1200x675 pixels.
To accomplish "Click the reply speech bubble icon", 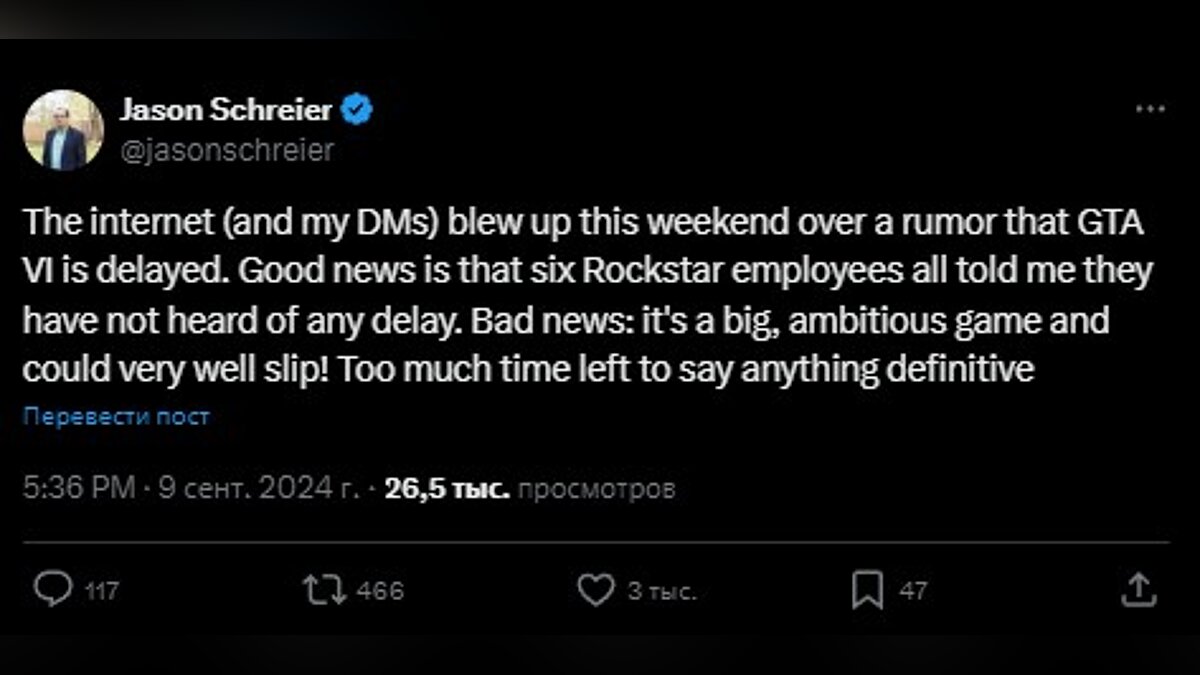I will [x=50, y=590].
